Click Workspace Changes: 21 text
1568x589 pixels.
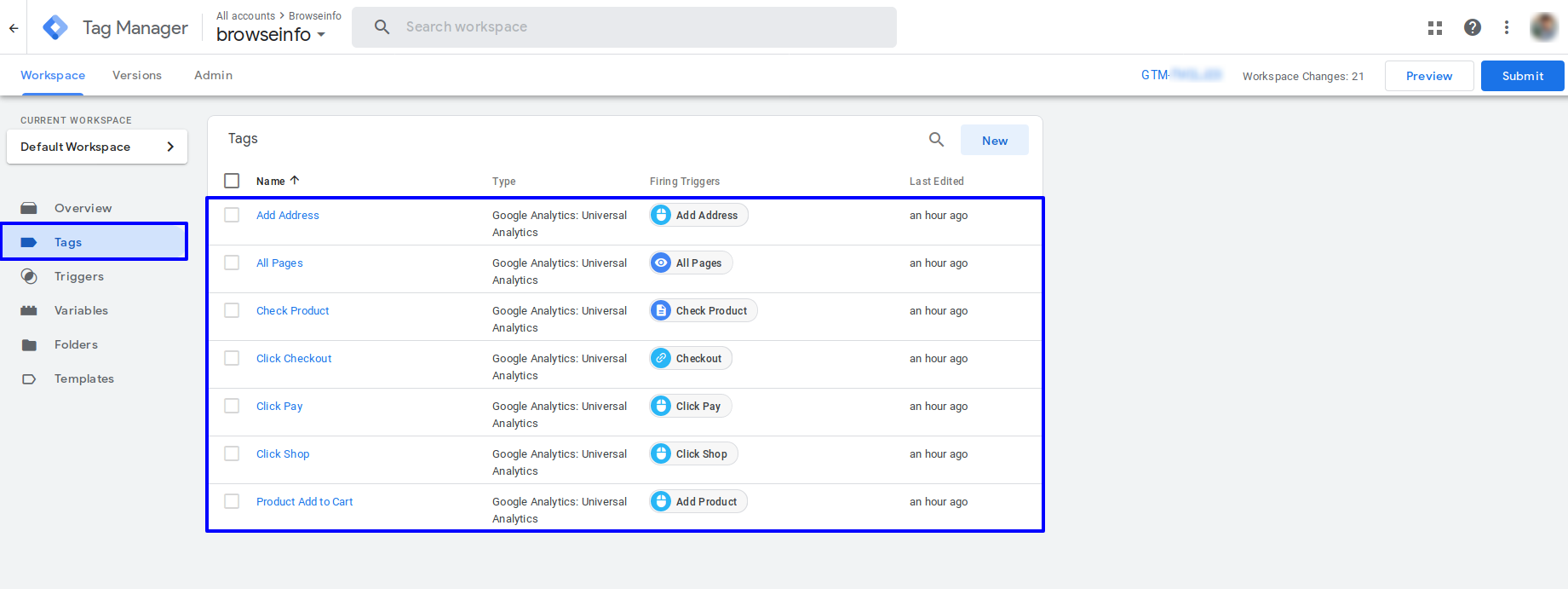pyautogui.click(x=1303, y=76)
